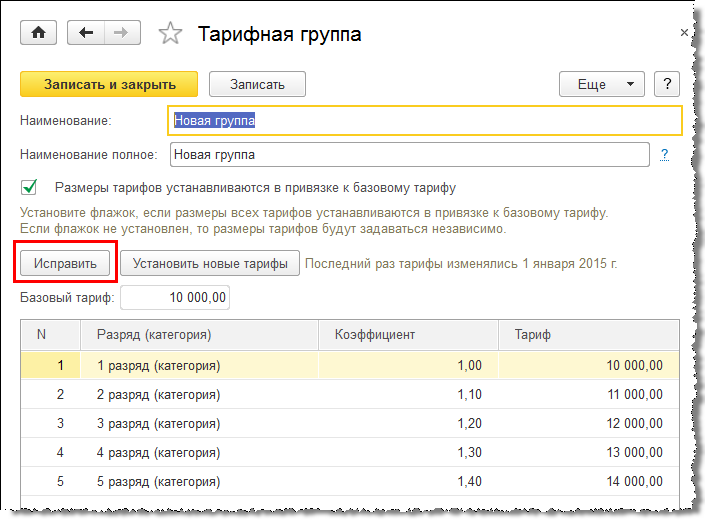The height and width of the screenshot is (520, 705).
Task: Open help with the ? button
Action: pos(666,85)
